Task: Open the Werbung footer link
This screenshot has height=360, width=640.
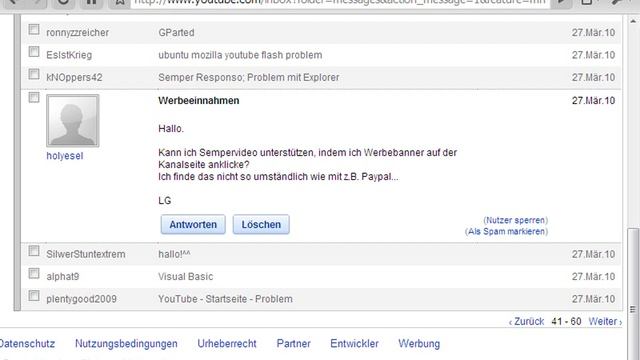Action: point(419,344)
